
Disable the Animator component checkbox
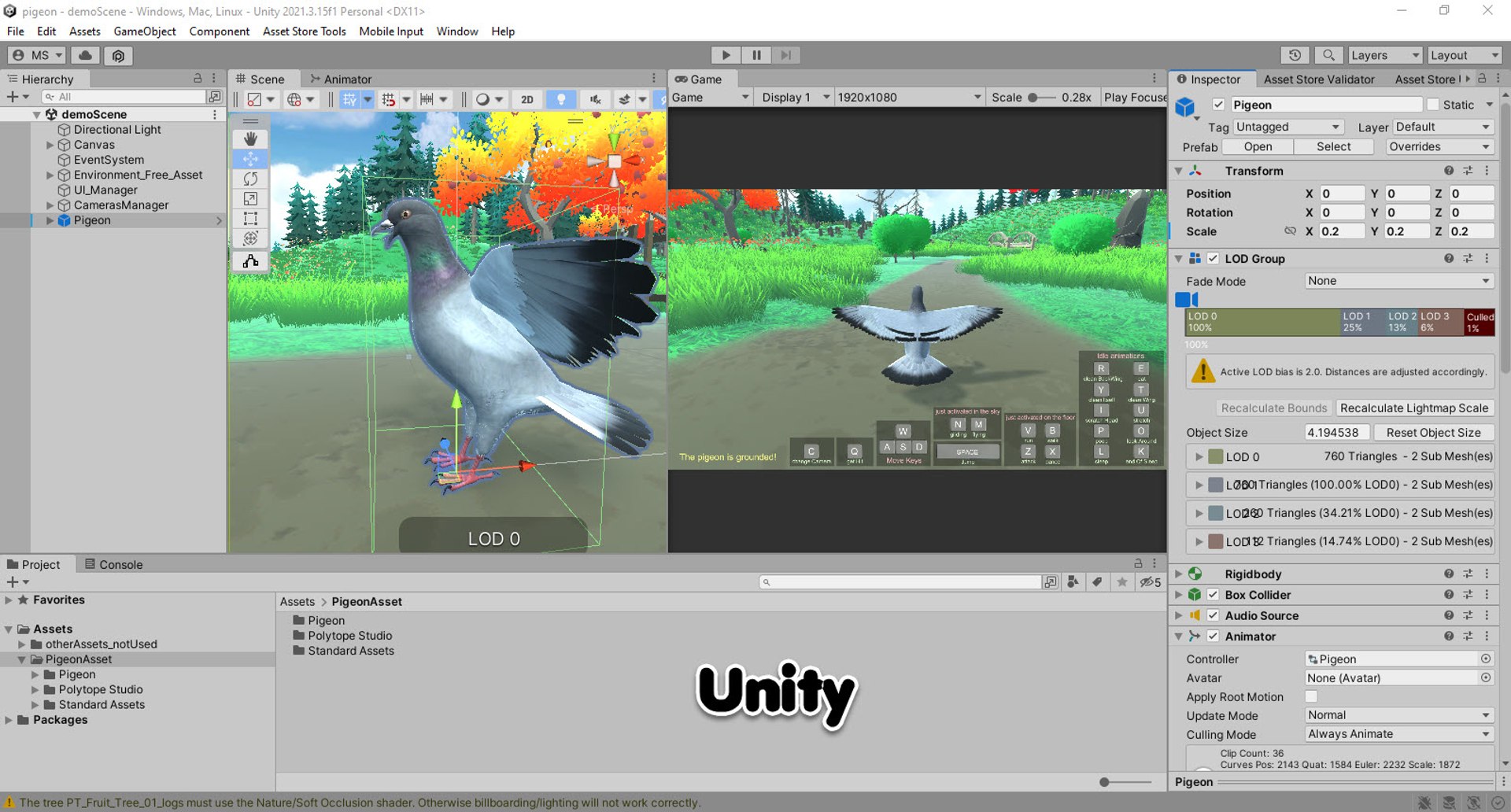(1213, 636)
